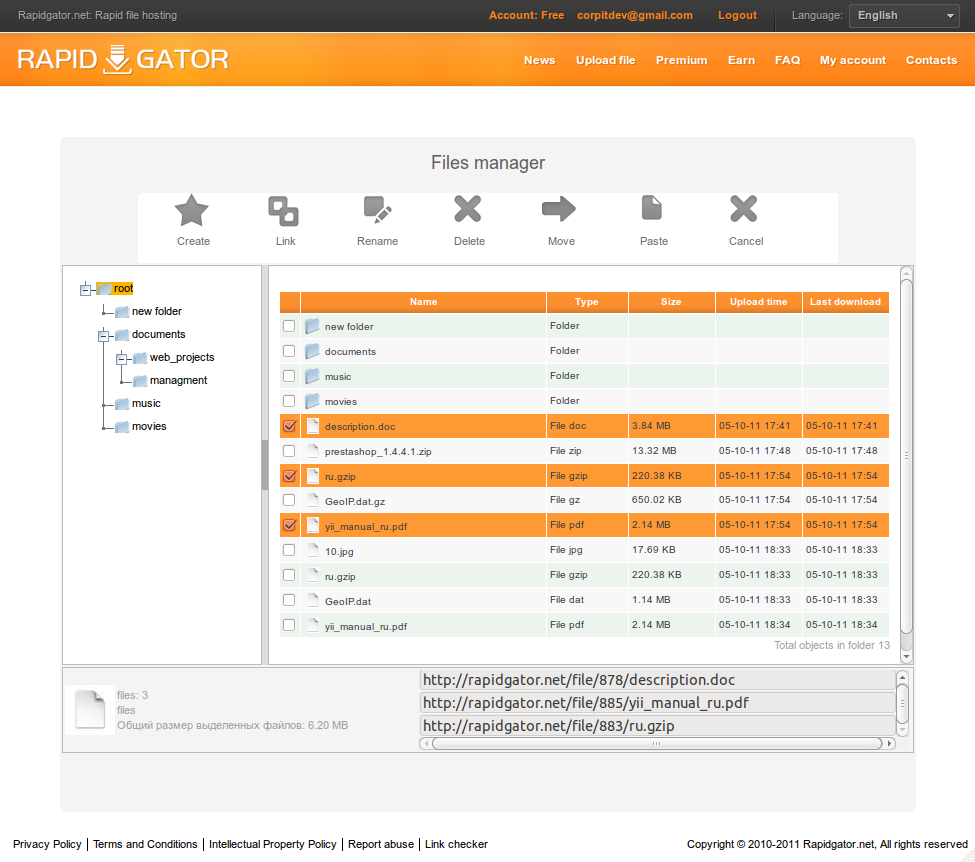Click file icon beside 10.jpg
The height and width of the screenshot is (862, 975).
pos(313,550)
